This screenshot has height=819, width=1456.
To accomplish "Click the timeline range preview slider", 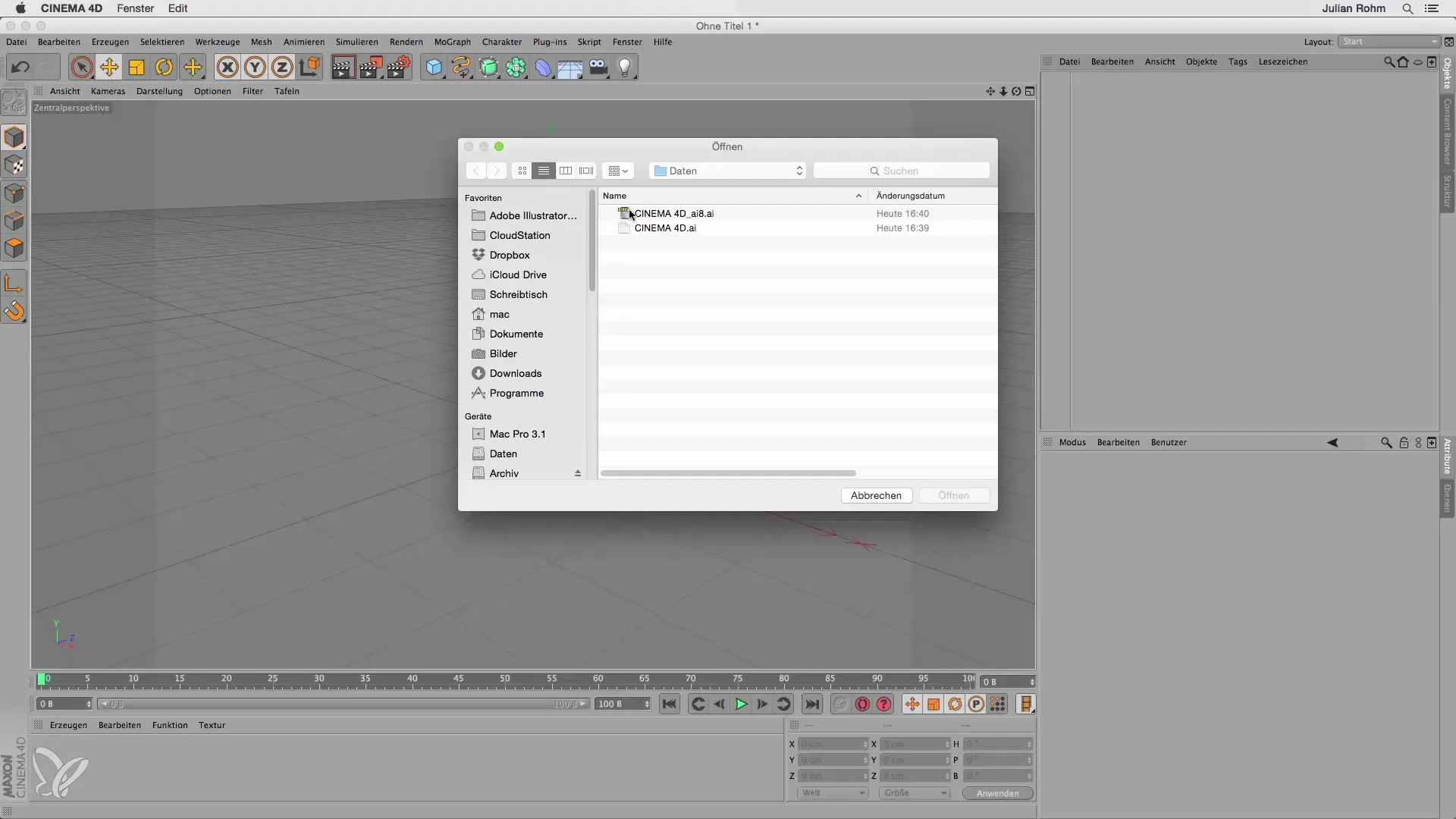I will click(x=344, y=704).
